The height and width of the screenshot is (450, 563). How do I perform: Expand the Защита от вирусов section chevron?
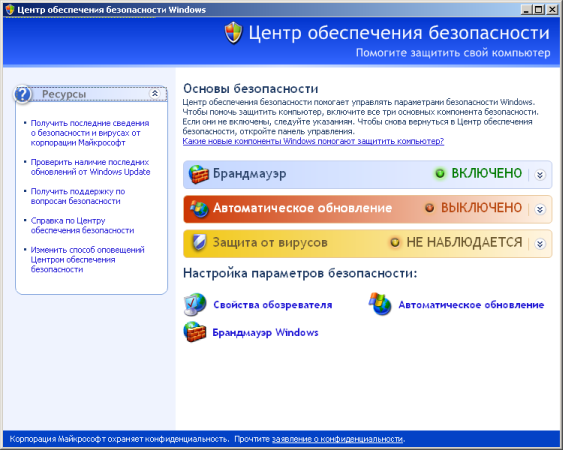540,244
